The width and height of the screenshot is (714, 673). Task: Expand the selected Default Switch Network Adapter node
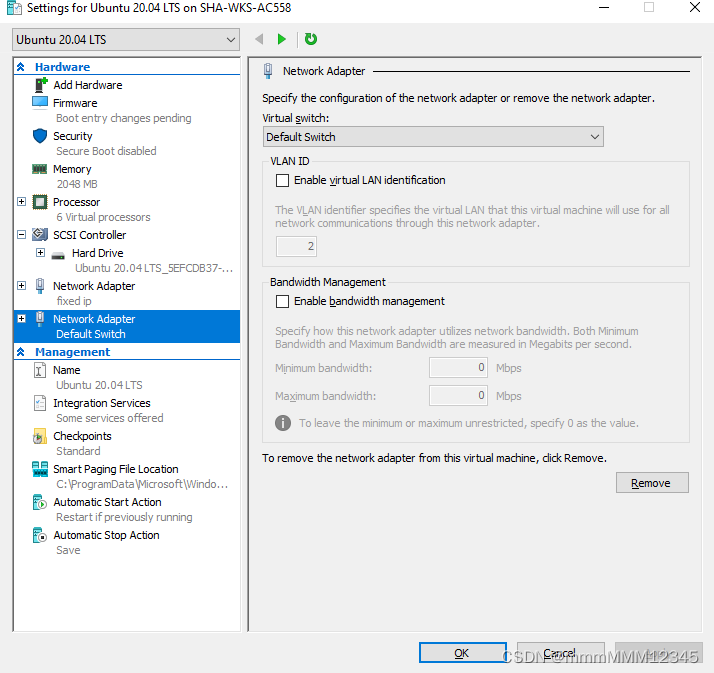pos(21,318)
